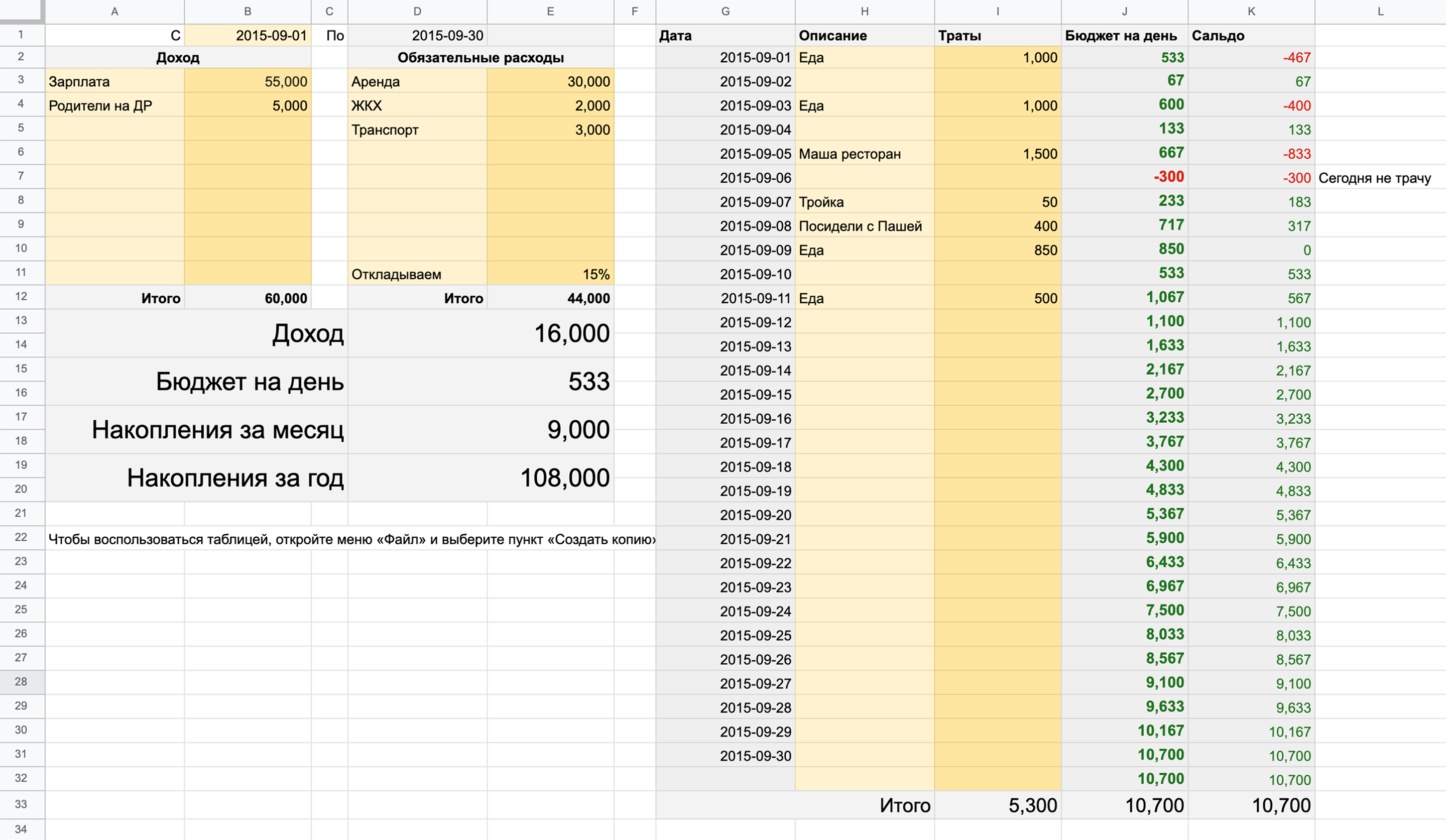Click the 5,000 income value
Screen dimensions: 1446x840
coord(248,105)
